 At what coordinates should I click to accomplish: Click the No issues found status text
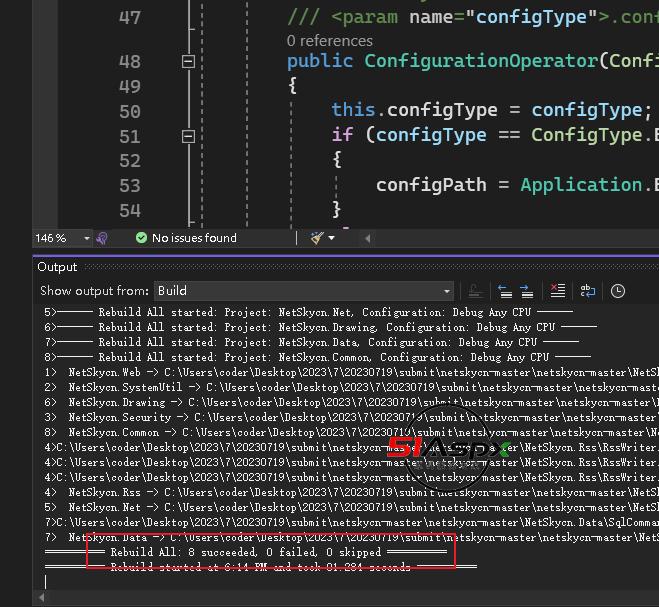pos(194,238)
